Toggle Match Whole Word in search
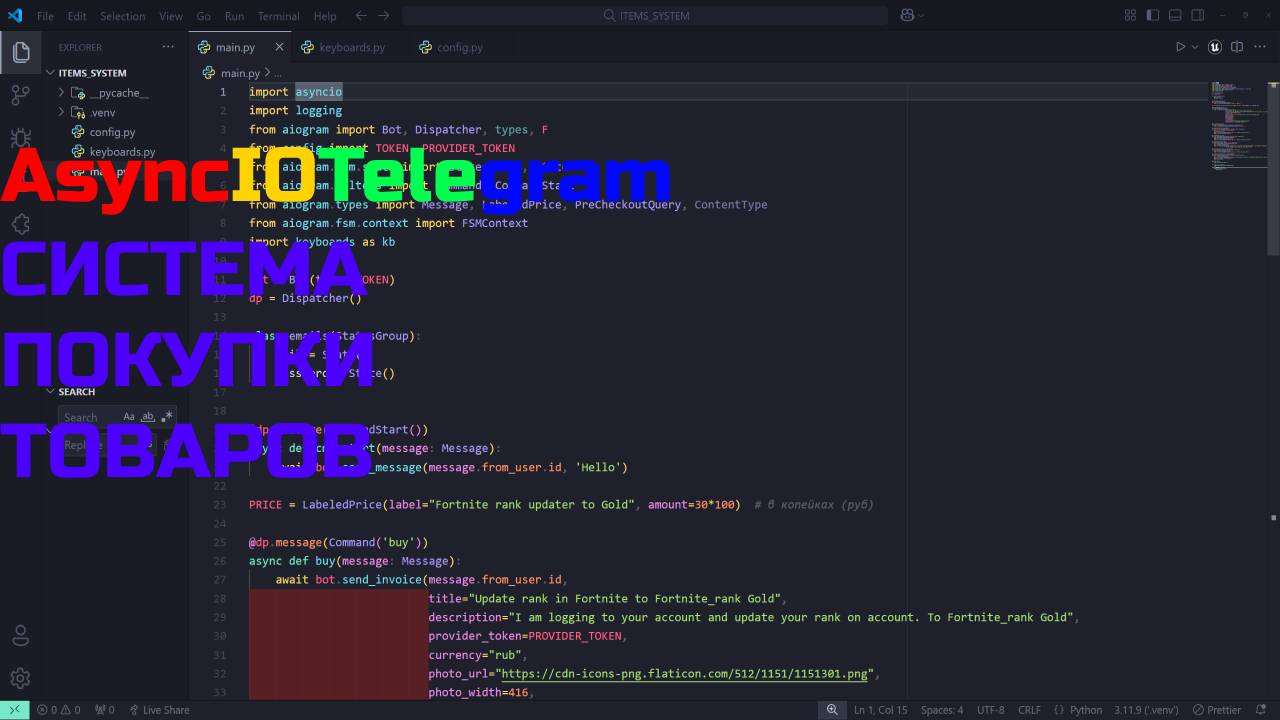 click(x=148, y=416)
